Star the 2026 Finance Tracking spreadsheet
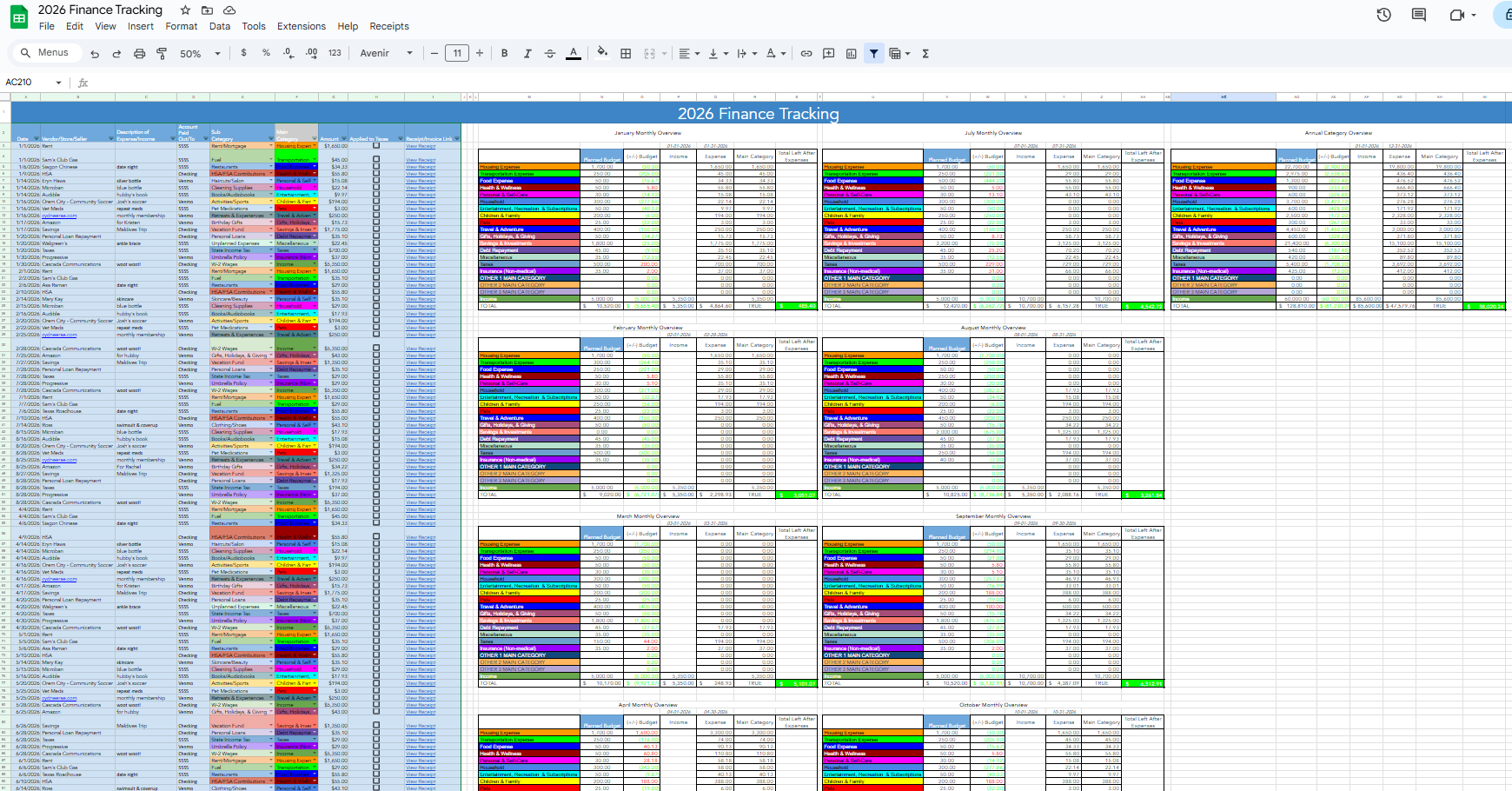Viewport: 1512px width, 791px height. 184,10
